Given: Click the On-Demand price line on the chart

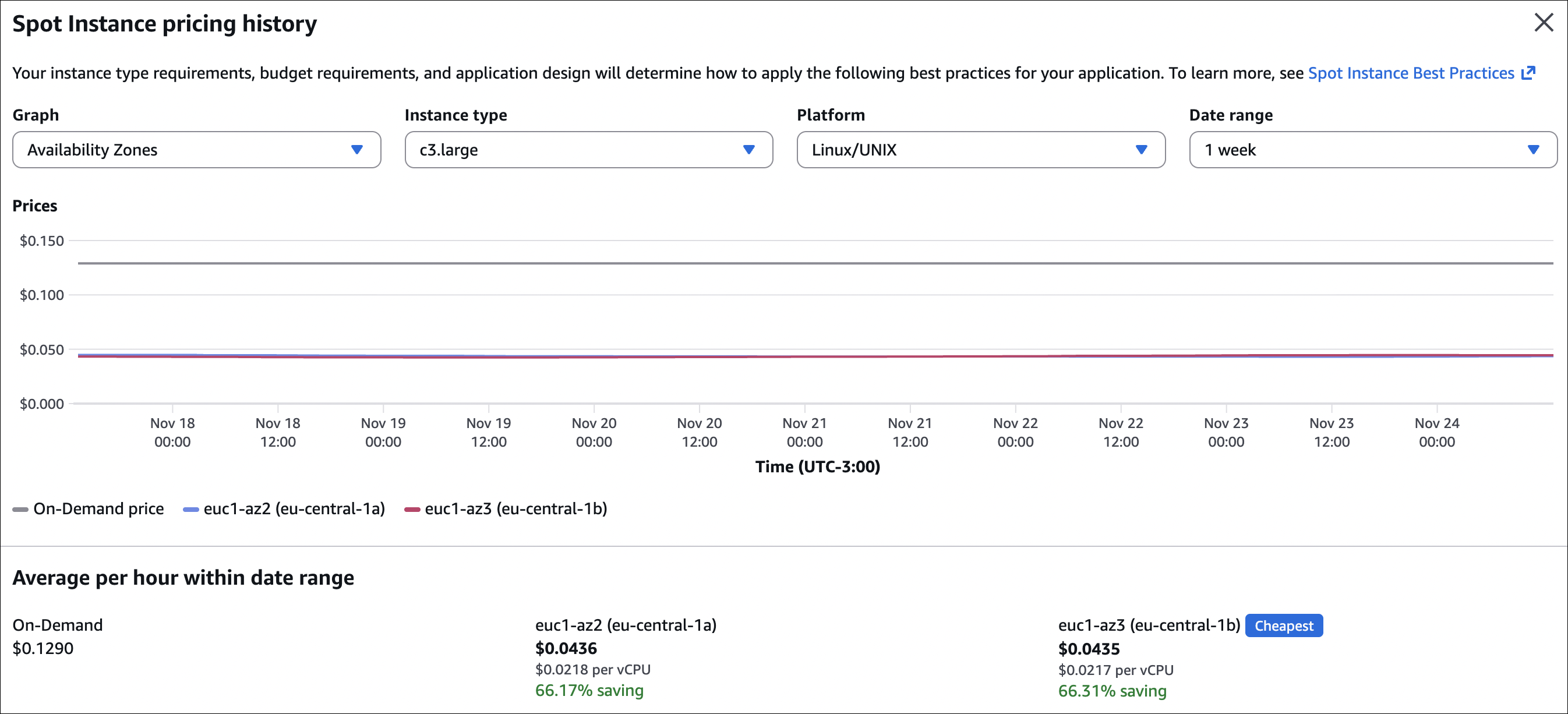Looking at the screenshot, I should tap(815, 263).
